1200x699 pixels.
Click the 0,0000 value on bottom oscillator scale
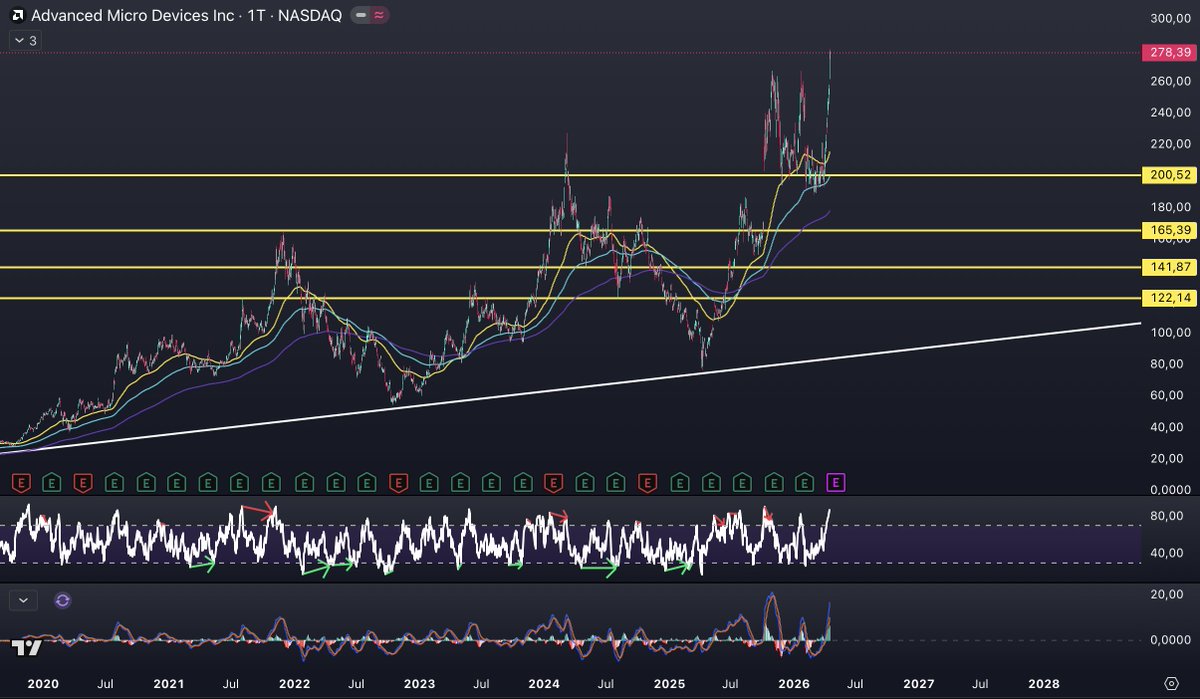(1172, 640)
